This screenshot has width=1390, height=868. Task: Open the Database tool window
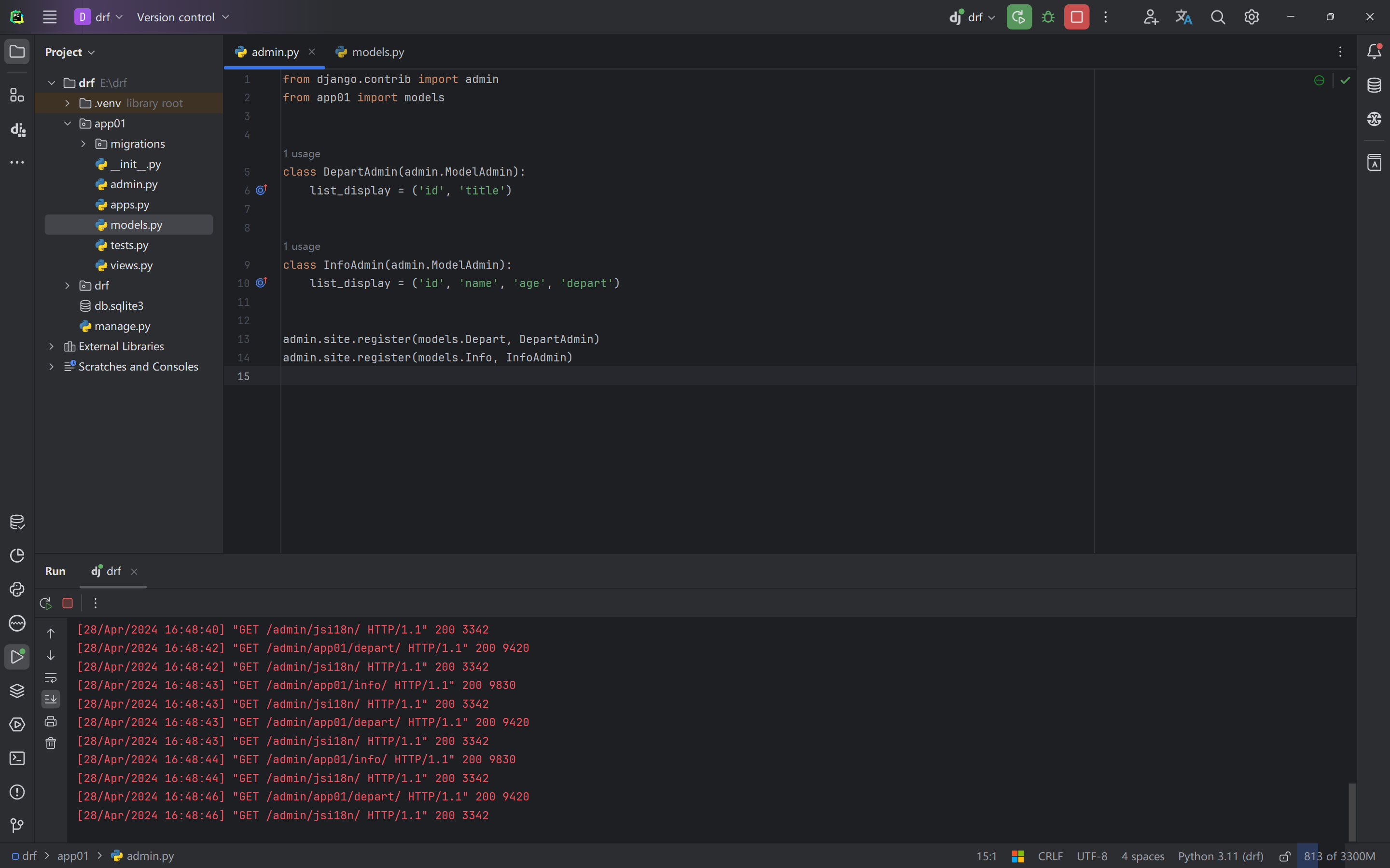click(x=1374, y=85)
